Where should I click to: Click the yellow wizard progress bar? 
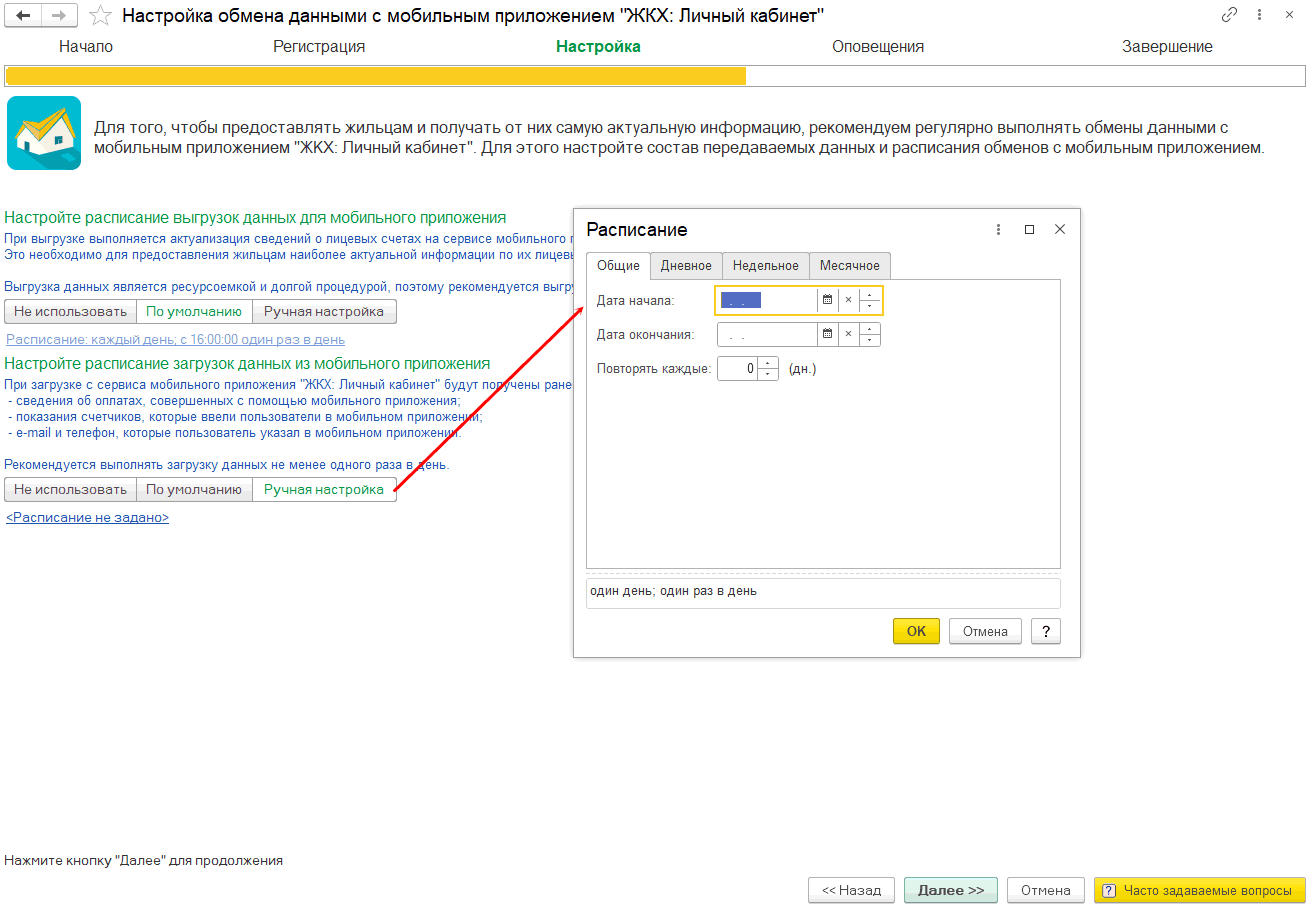click(x=376, y=76)
